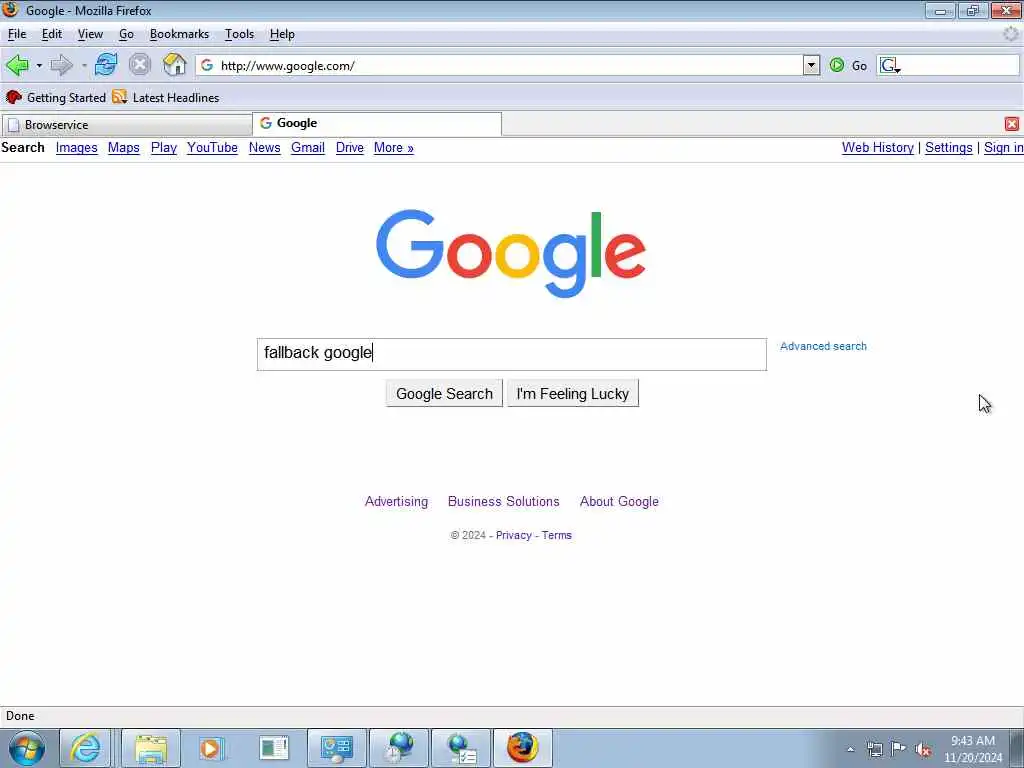This screenshot has height=768, width=1024.
Task: Click the green Go button
Action: (848, 65)
